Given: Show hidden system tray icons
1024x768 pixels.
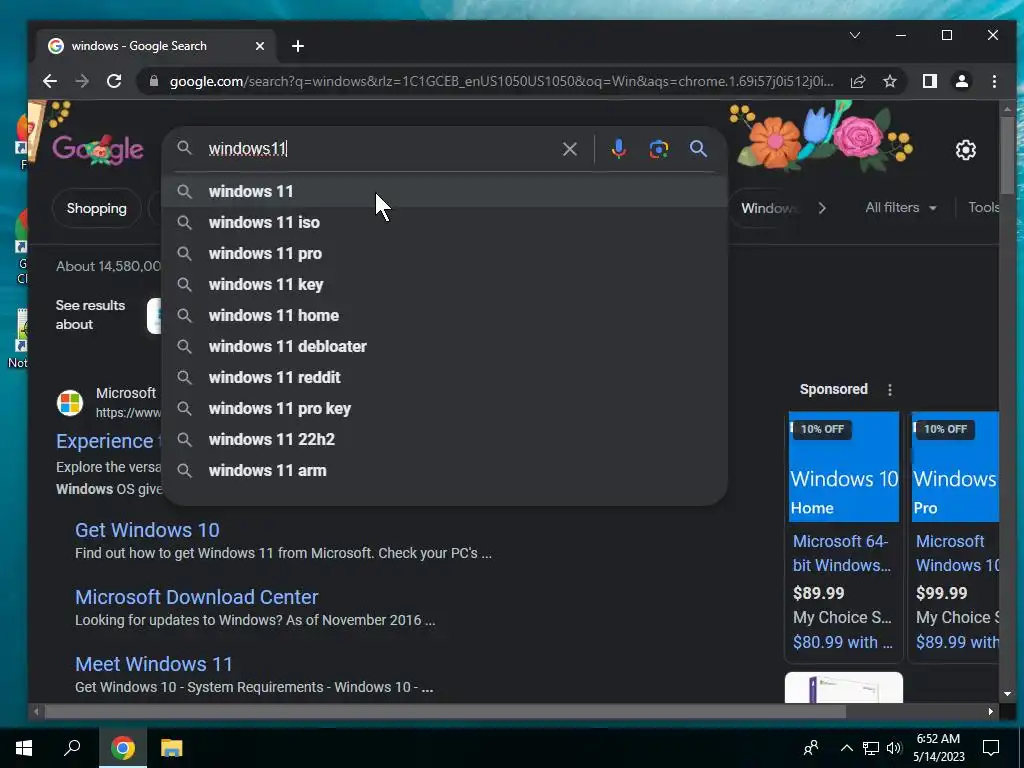Looking at the screenshot, I should click(846, 748).
